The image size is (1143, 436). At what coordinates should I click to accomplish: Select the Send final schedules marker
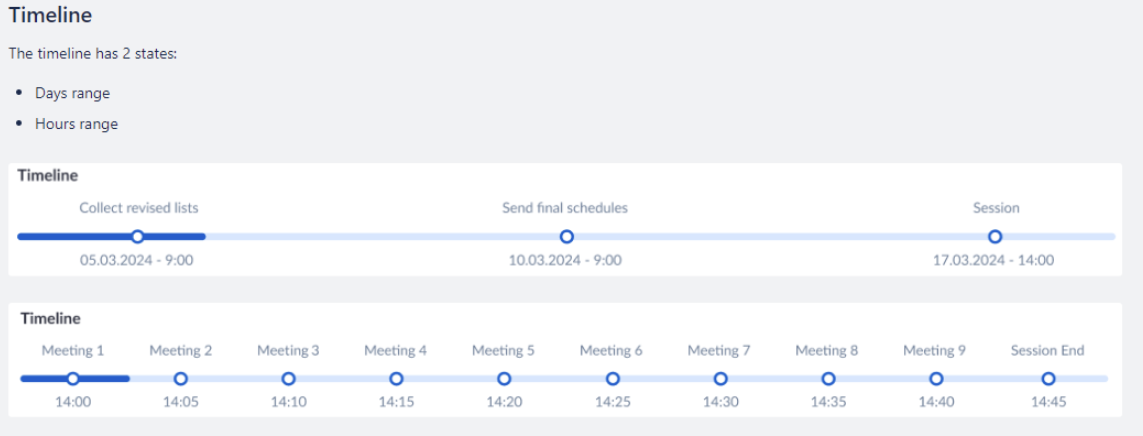(566, 237)
